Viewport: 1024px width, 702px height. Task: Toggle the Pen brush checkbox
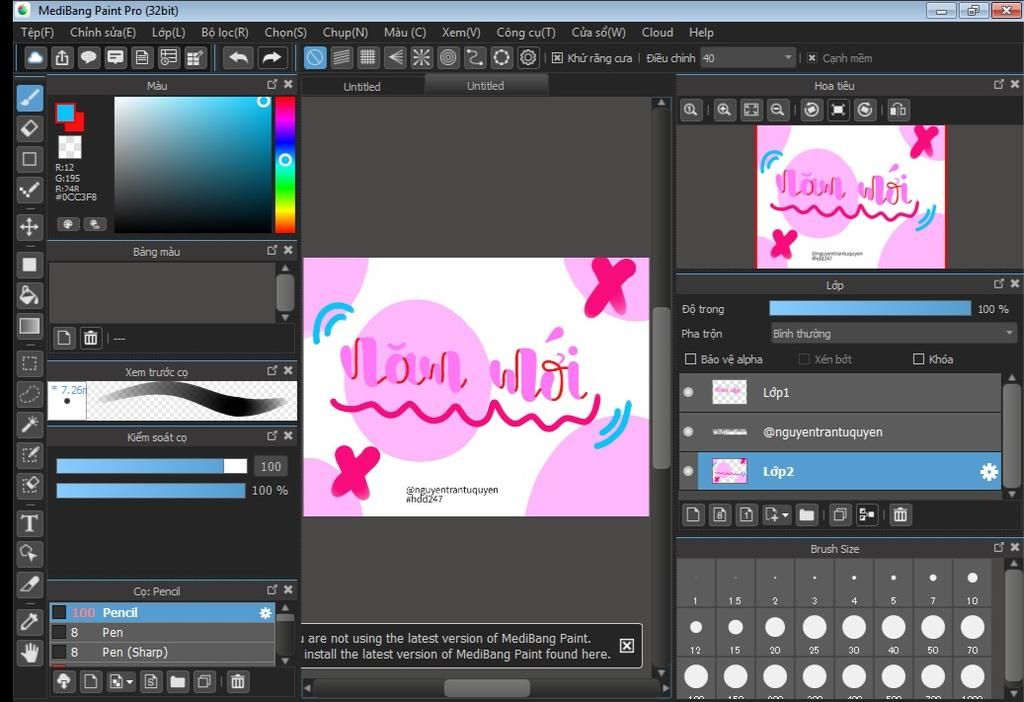click(x=59, y=632)
